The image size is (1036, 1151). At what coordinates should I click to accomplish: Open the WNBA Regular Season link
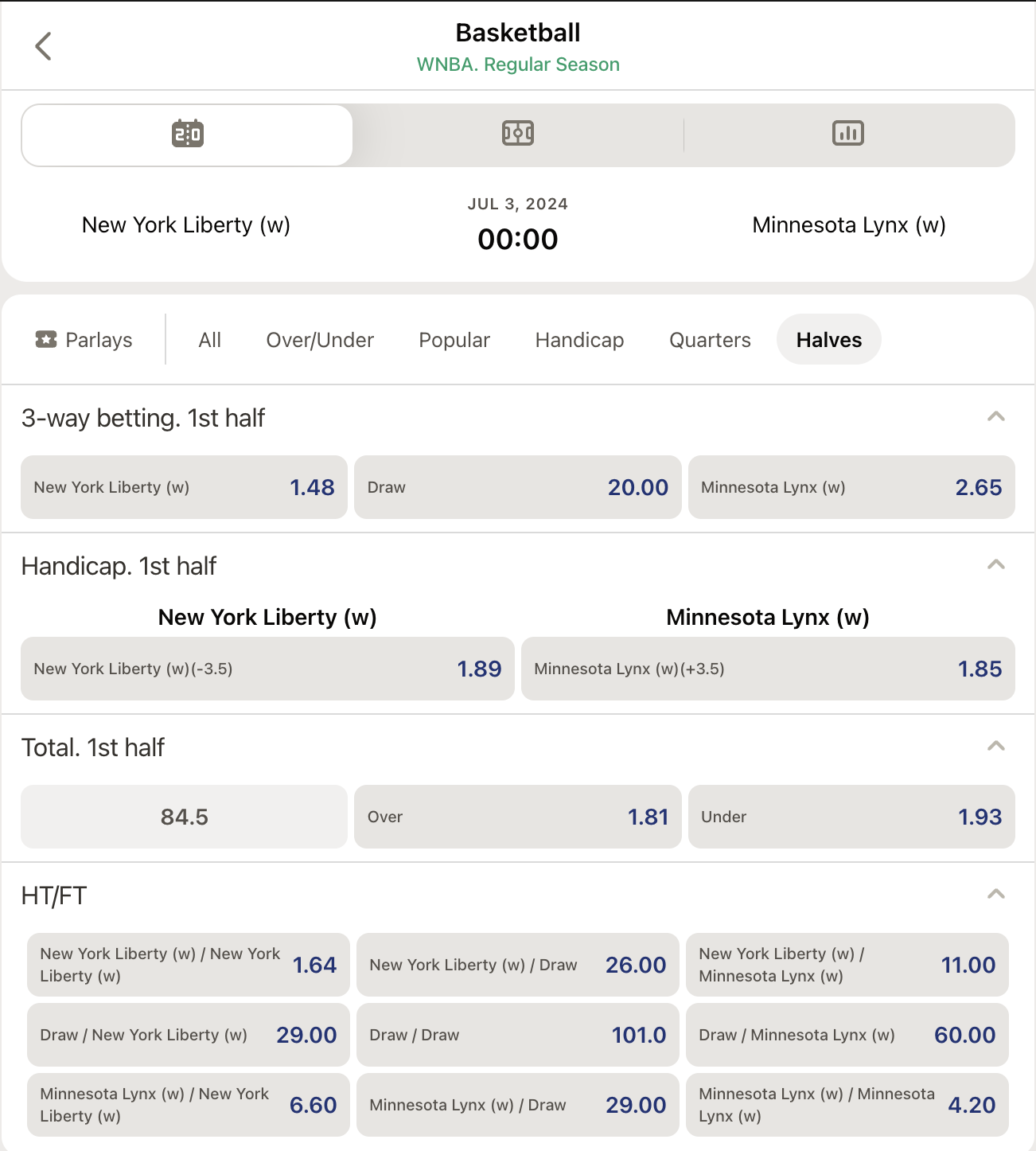(x=518, y=64)
